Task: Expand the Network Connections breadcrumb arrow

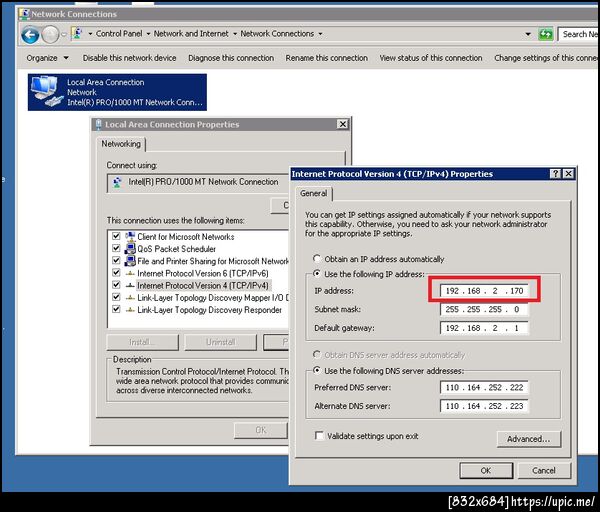Action: 320,34
